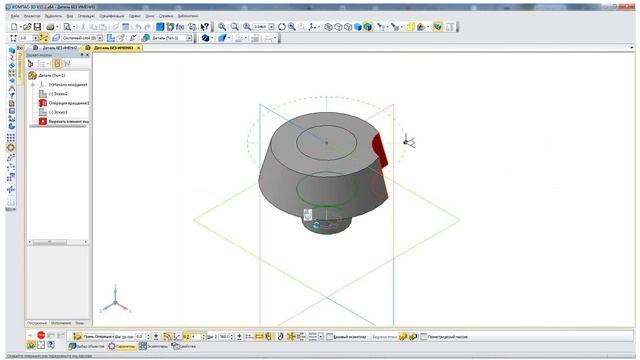Image resolution: width=640 pixels, height=360 pixels.
Task: Save the part with the floppy disk icon
Action: tap(37, 27)
